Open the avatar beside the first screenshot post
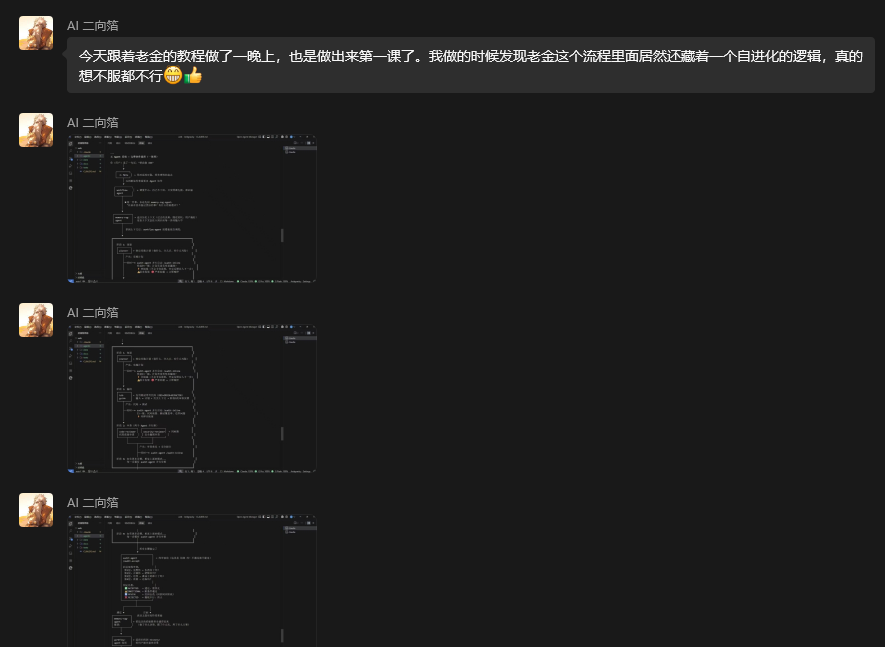This screenshot has height=647, width=885. pyautogui.click(x=36, y=130)
